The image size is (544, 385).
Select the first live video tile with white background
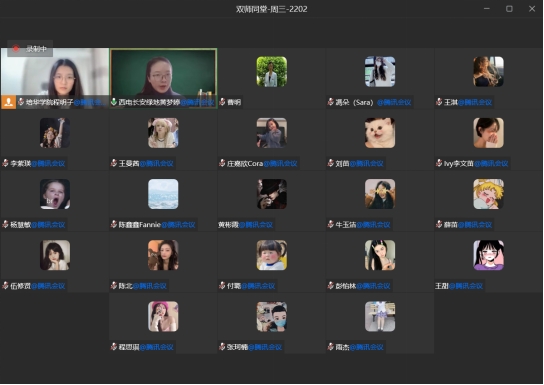(55, 78)
